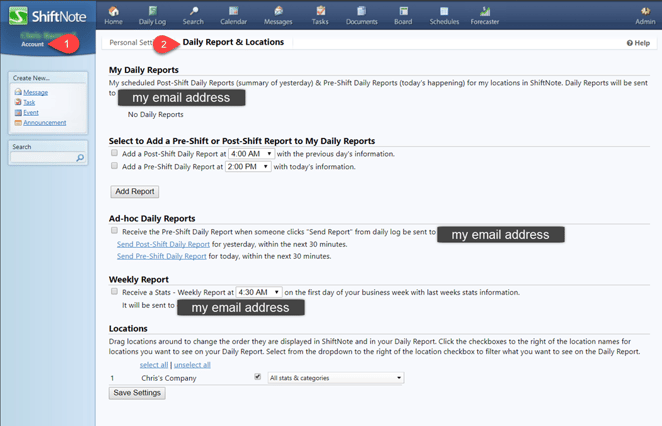Open the Tasks icon
This screenshot has height=426, width=662.
click(320, 14)
